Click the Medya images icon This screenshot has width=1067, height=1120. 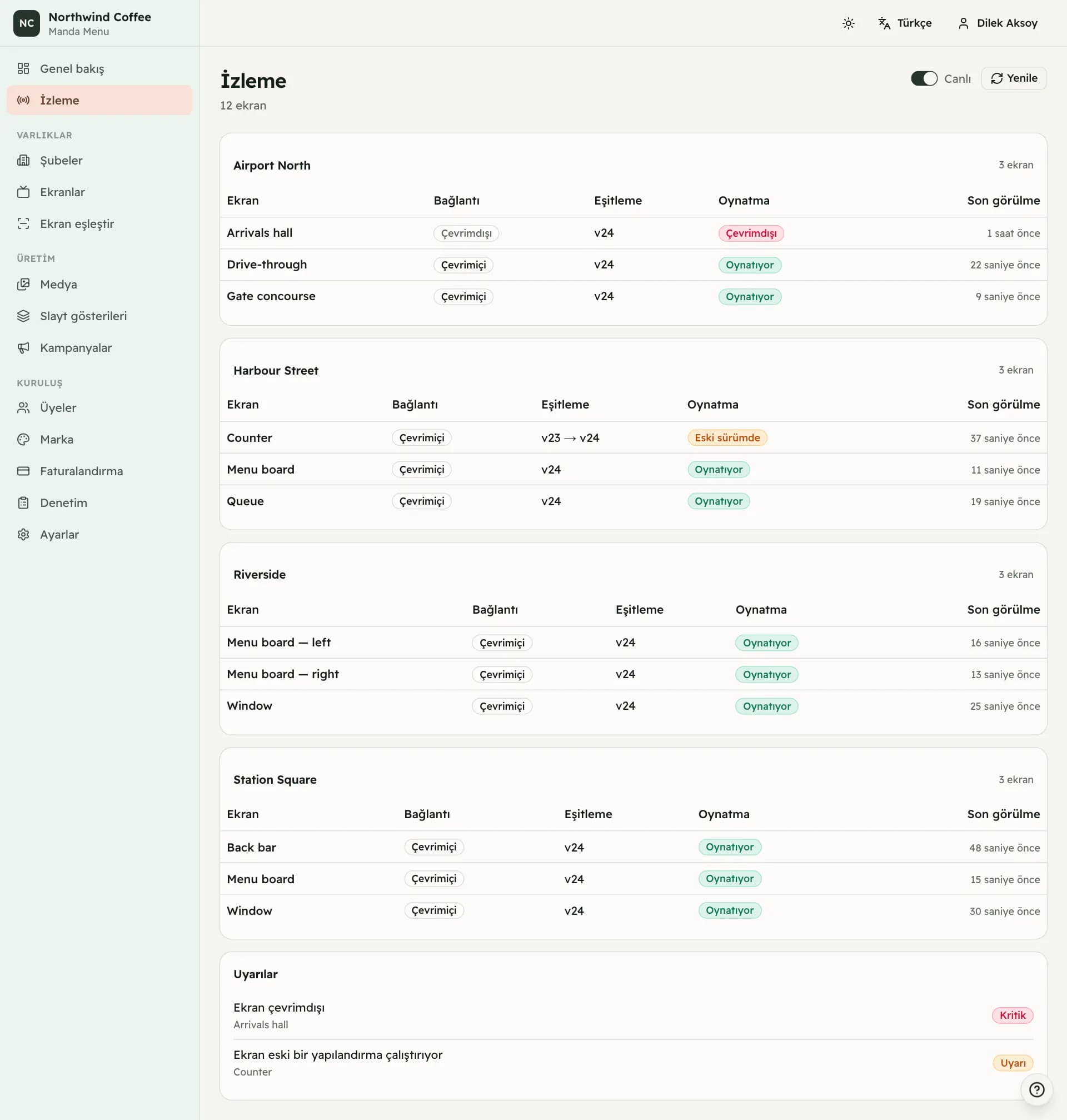[23, 285]
